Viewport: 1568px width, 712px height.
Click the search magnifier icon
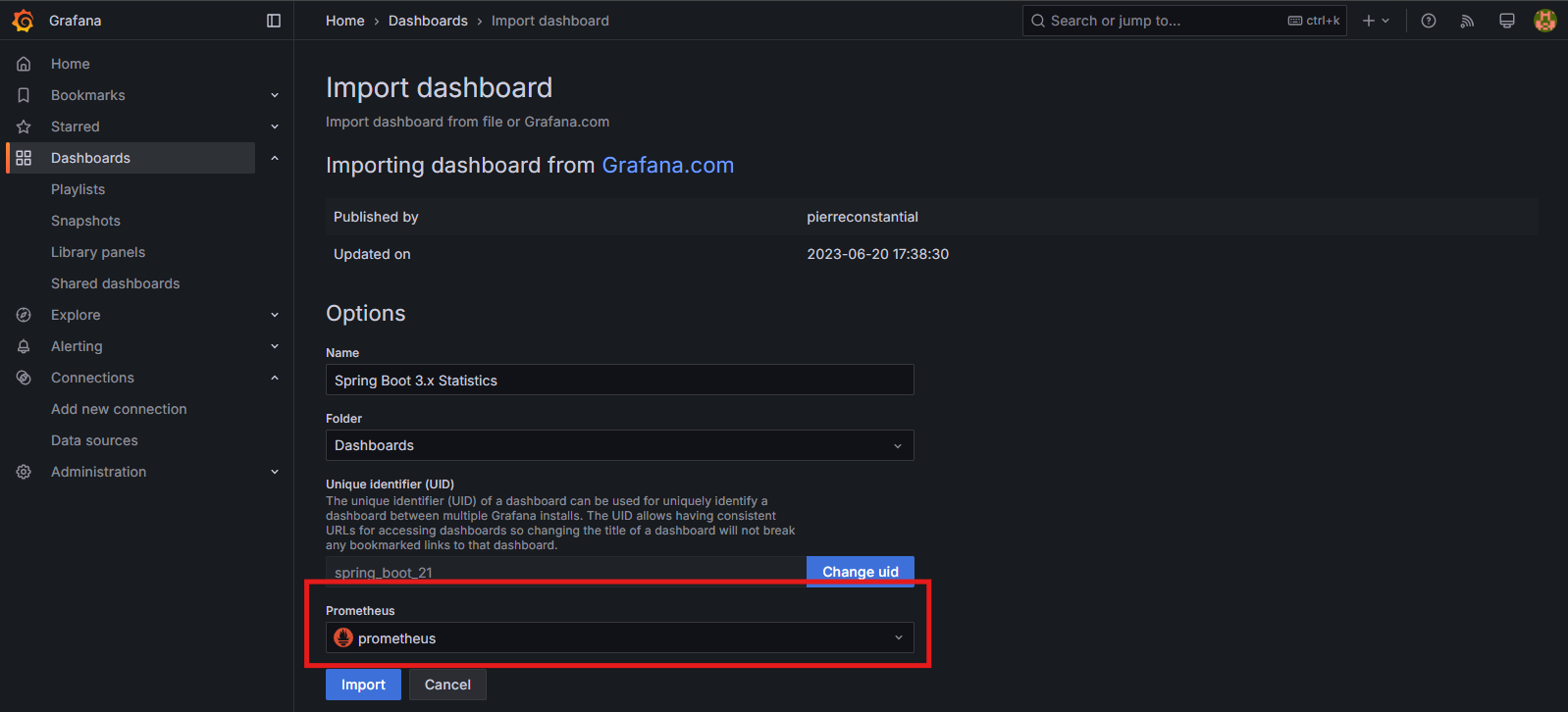point(1038,21)
